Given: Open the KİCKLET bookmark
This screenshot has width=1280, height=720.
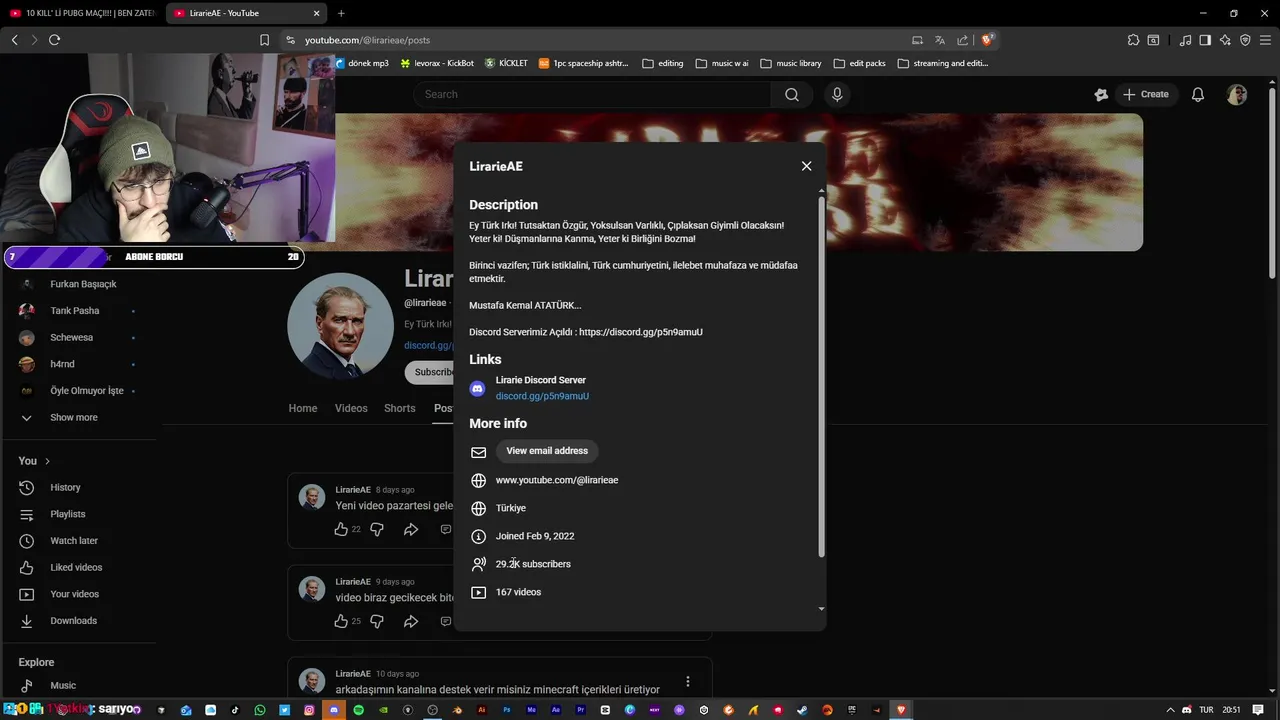Looking at the screenshot, I should point(506,63).
